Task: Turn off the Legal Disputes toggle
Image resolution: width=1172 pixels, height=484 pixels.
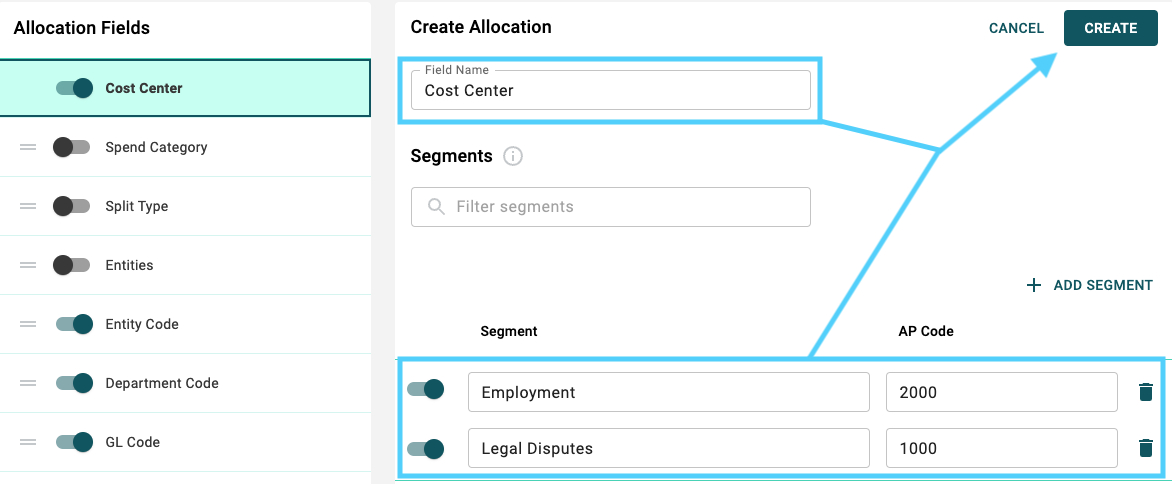Action: click(425, 449)
